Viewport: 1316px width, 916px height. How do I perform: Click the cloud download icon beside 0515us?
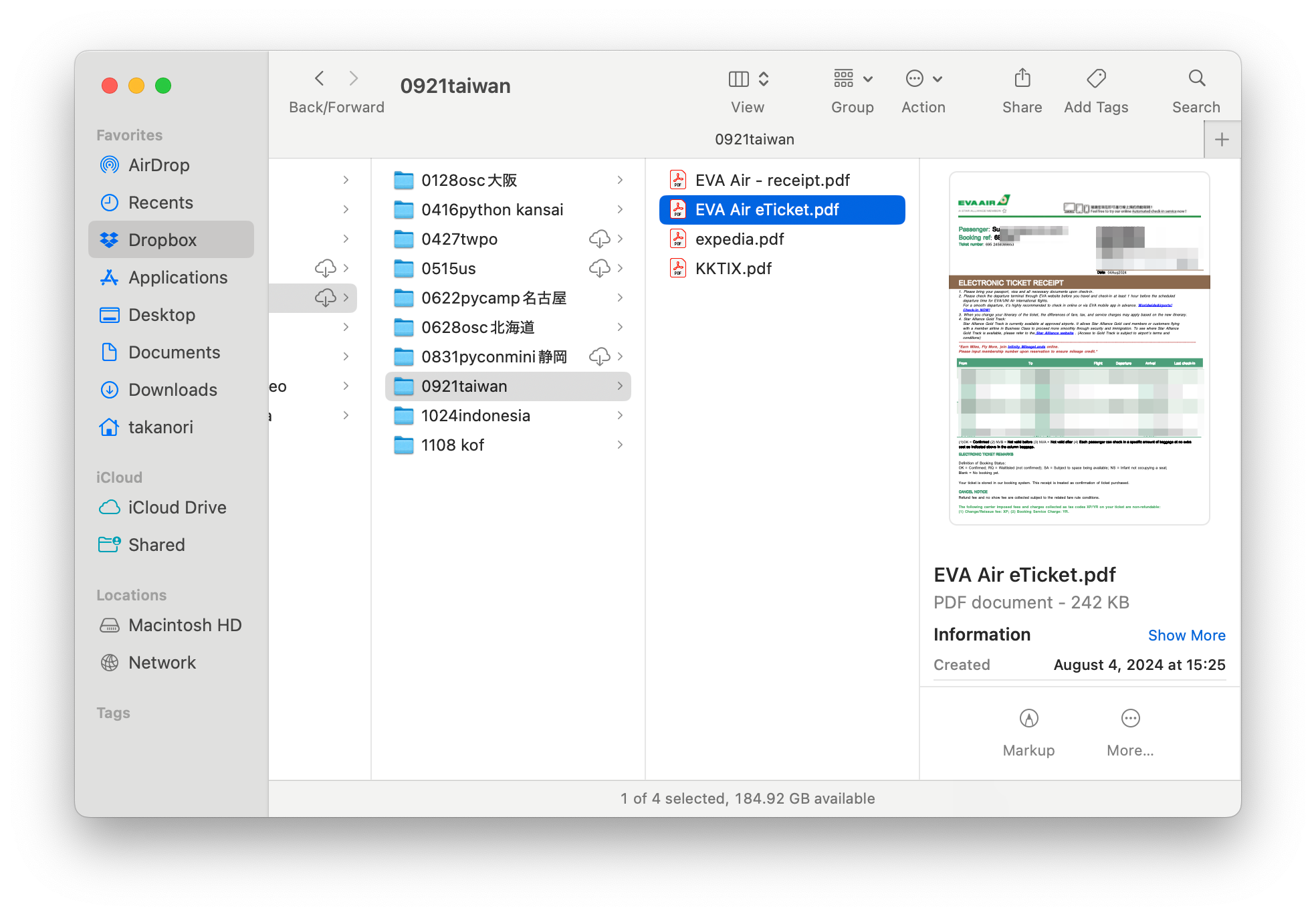coord(598,268)
